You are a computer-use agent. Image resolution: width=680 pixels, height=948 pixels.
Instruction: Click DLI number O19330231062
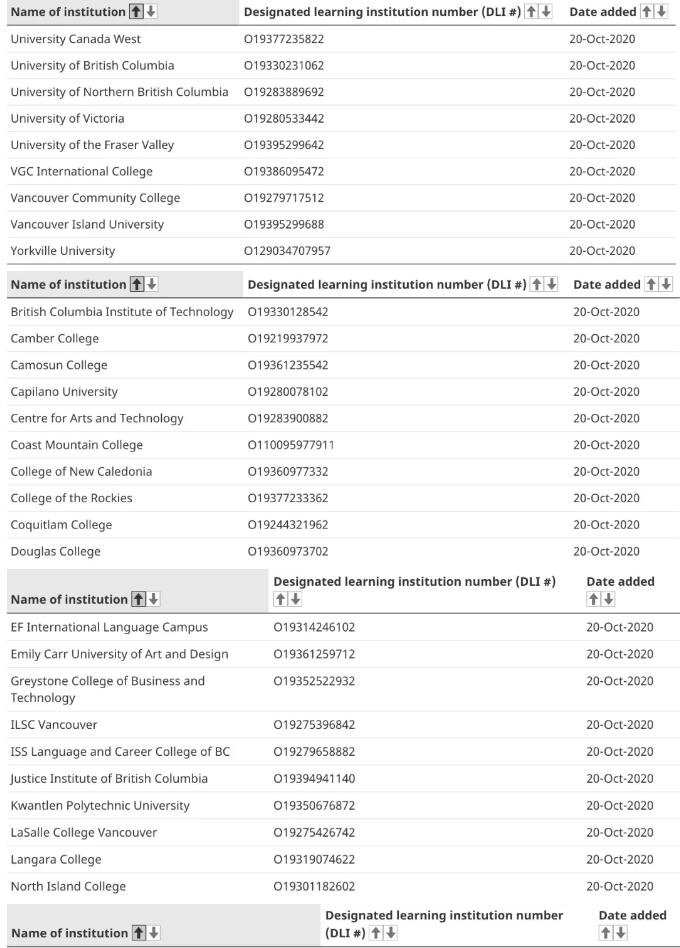click(x=284, y=65)
